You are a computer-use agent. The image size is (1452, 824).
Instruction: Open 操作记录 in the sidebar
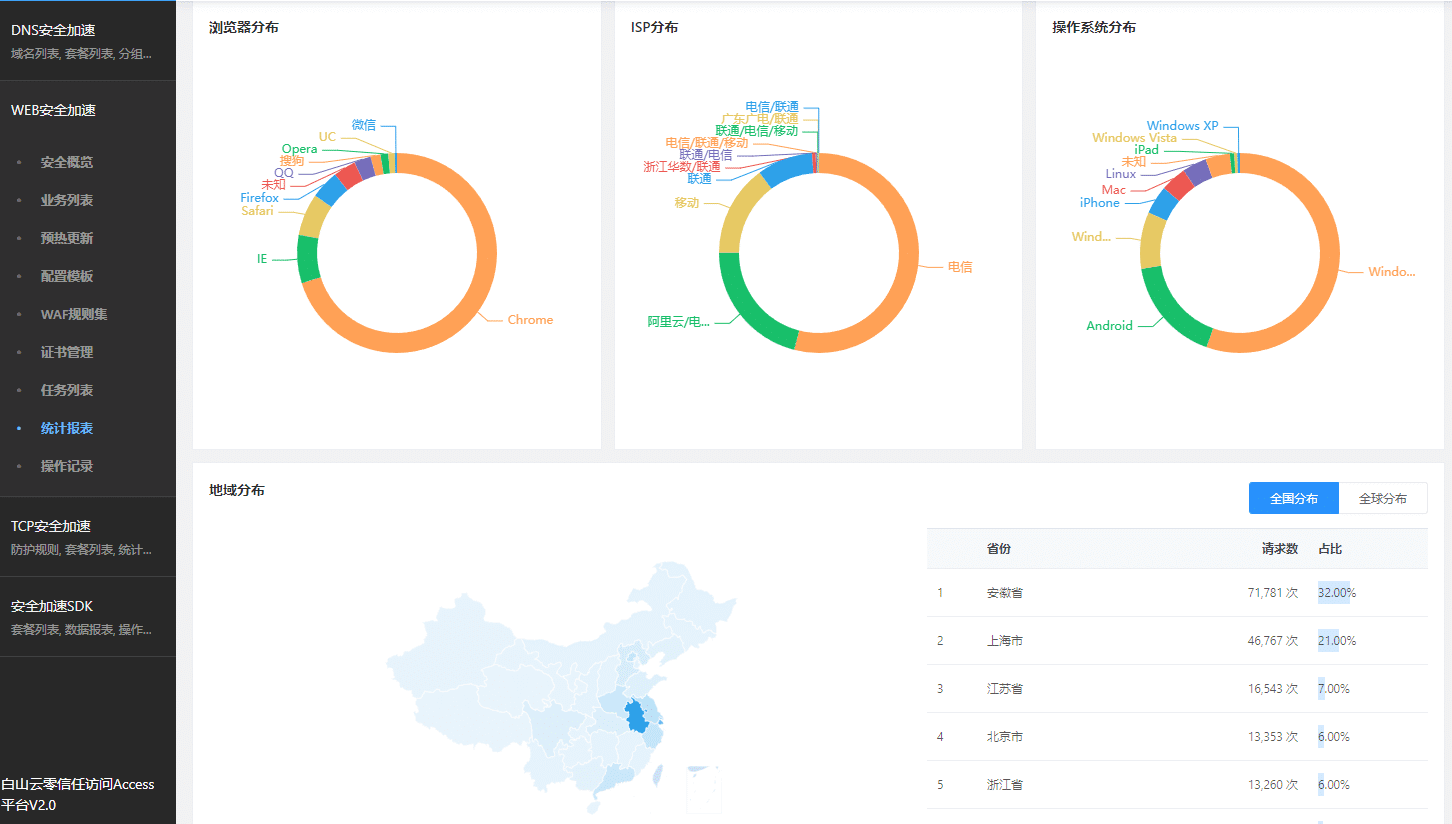point(67,466)
